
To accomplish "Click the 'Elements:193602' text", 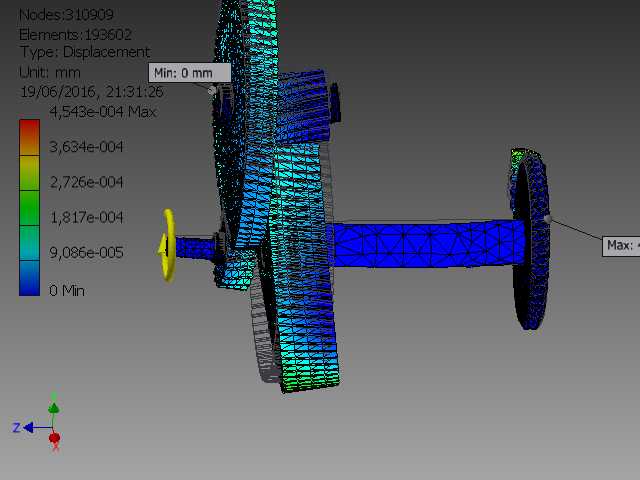I will 75,34.
